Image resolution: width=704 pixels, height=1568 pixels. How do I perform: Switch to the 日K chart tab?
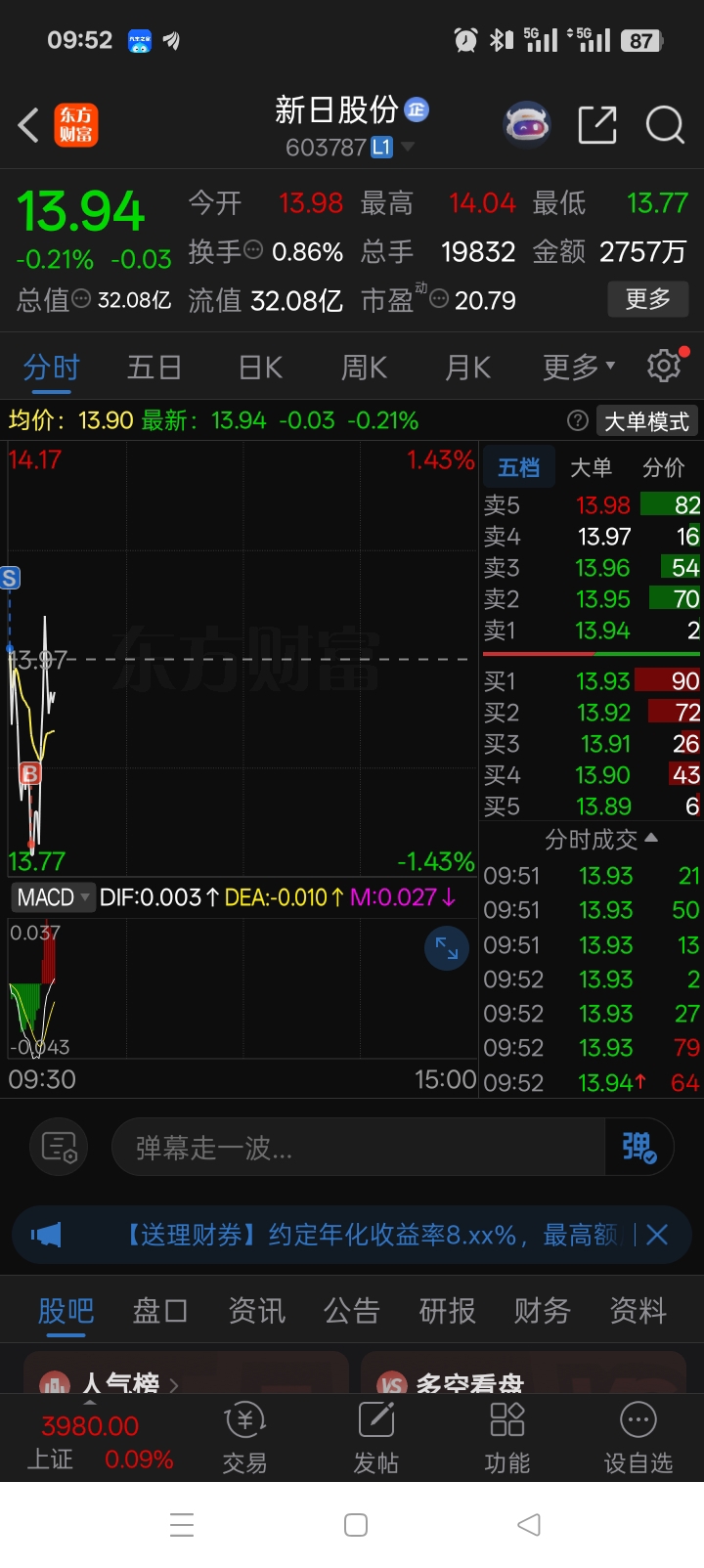pos(260,367)
